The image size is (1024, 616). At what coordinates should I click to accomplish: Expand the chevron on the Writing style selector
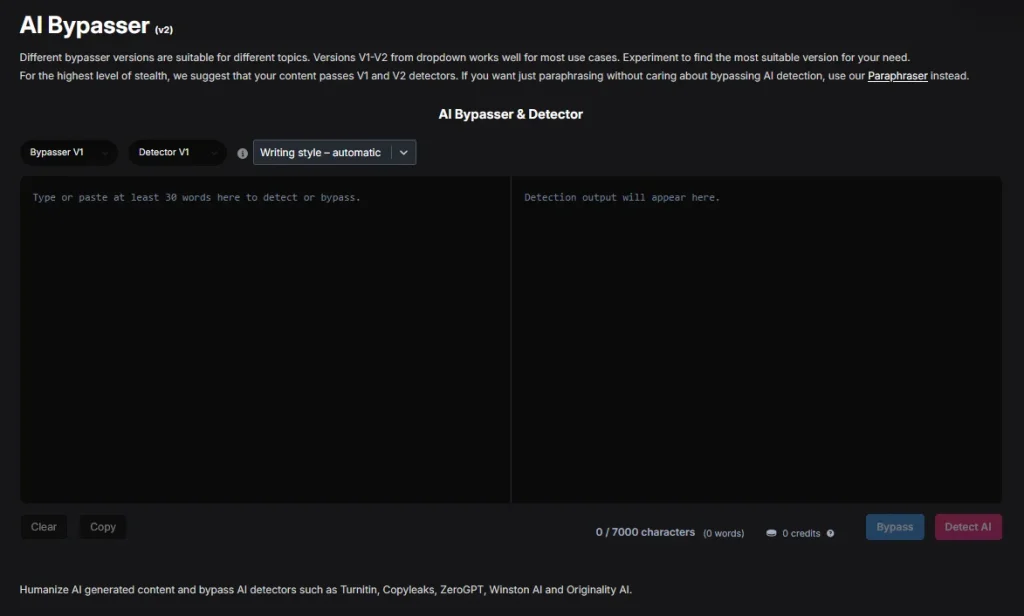coord(403,152)
